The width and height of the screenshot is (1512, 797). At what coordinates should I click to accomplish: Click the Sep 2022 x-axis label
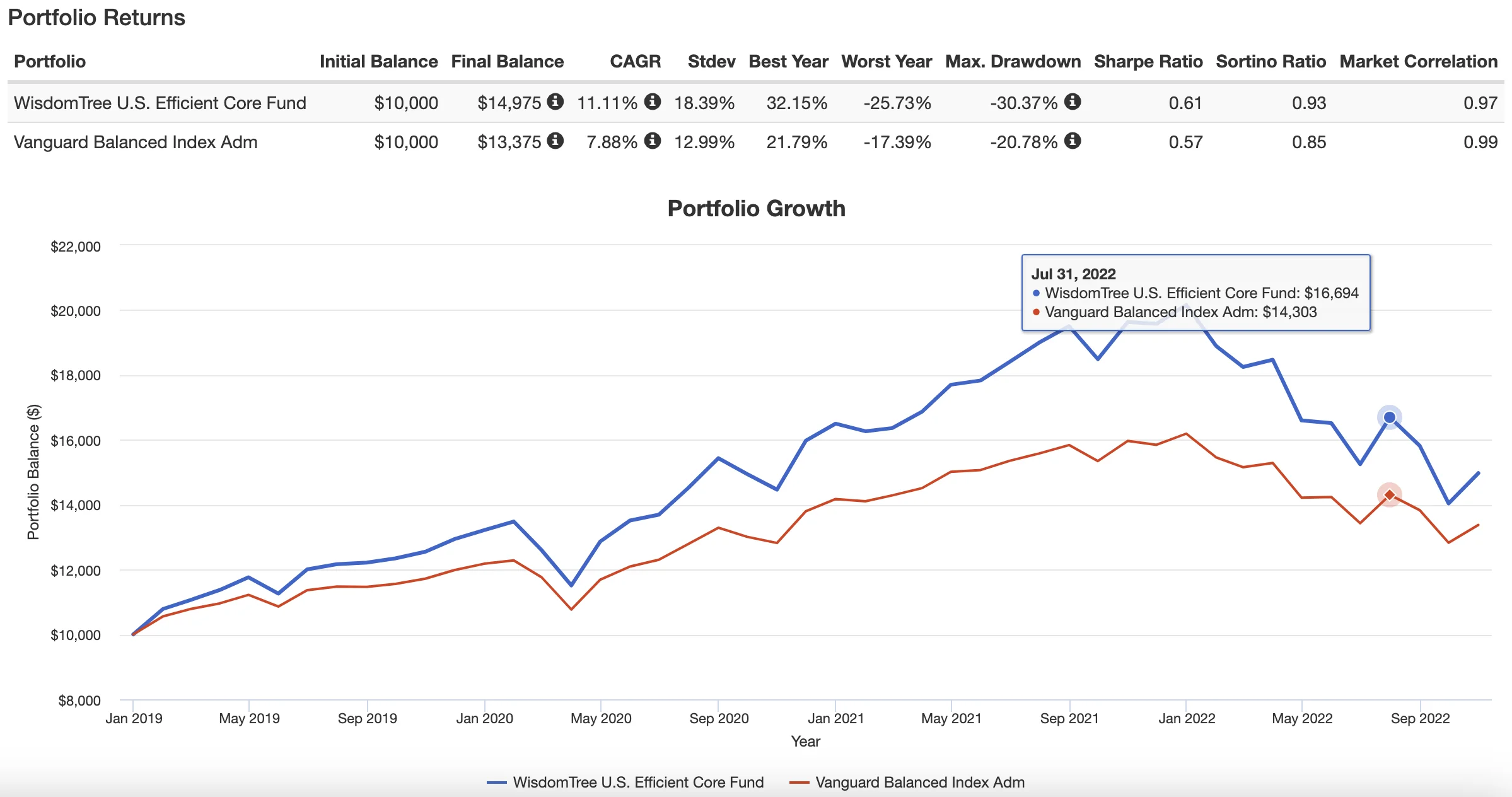pyautogui.click(x=1420, y=719)
